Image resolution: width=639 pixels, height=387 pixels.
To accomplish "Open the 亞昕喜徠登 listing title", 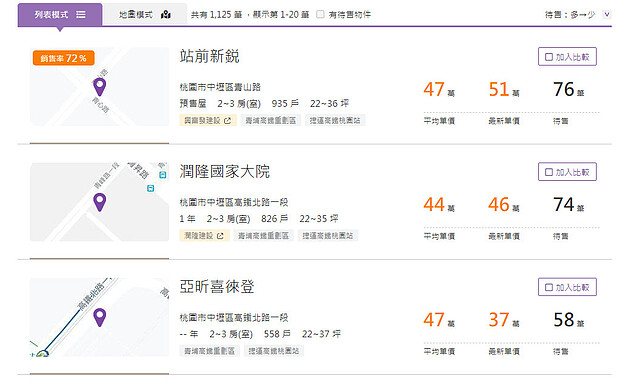I will 217,287.
